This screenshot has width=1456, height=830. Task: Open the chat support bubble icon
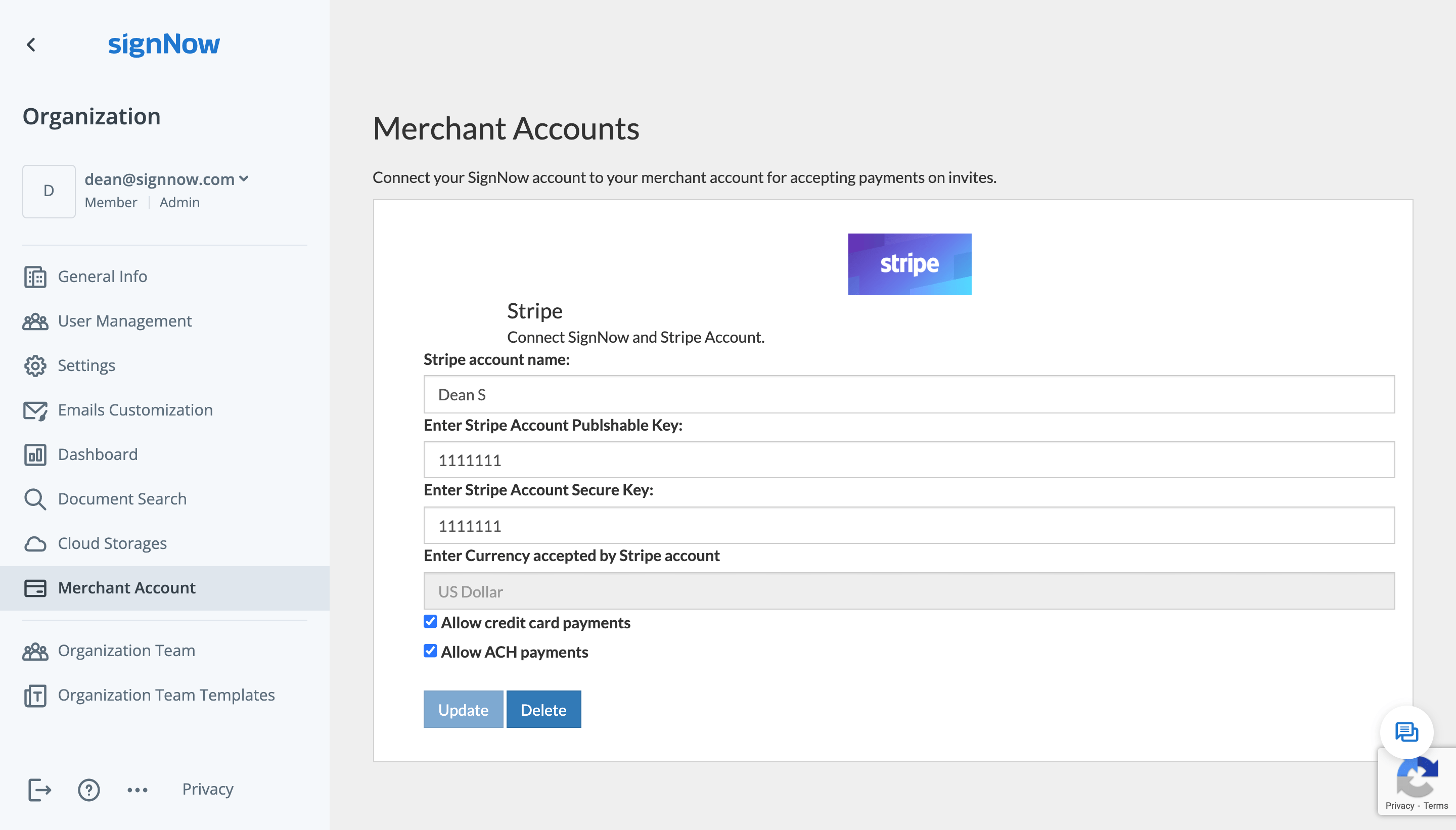coord(1406,732)
